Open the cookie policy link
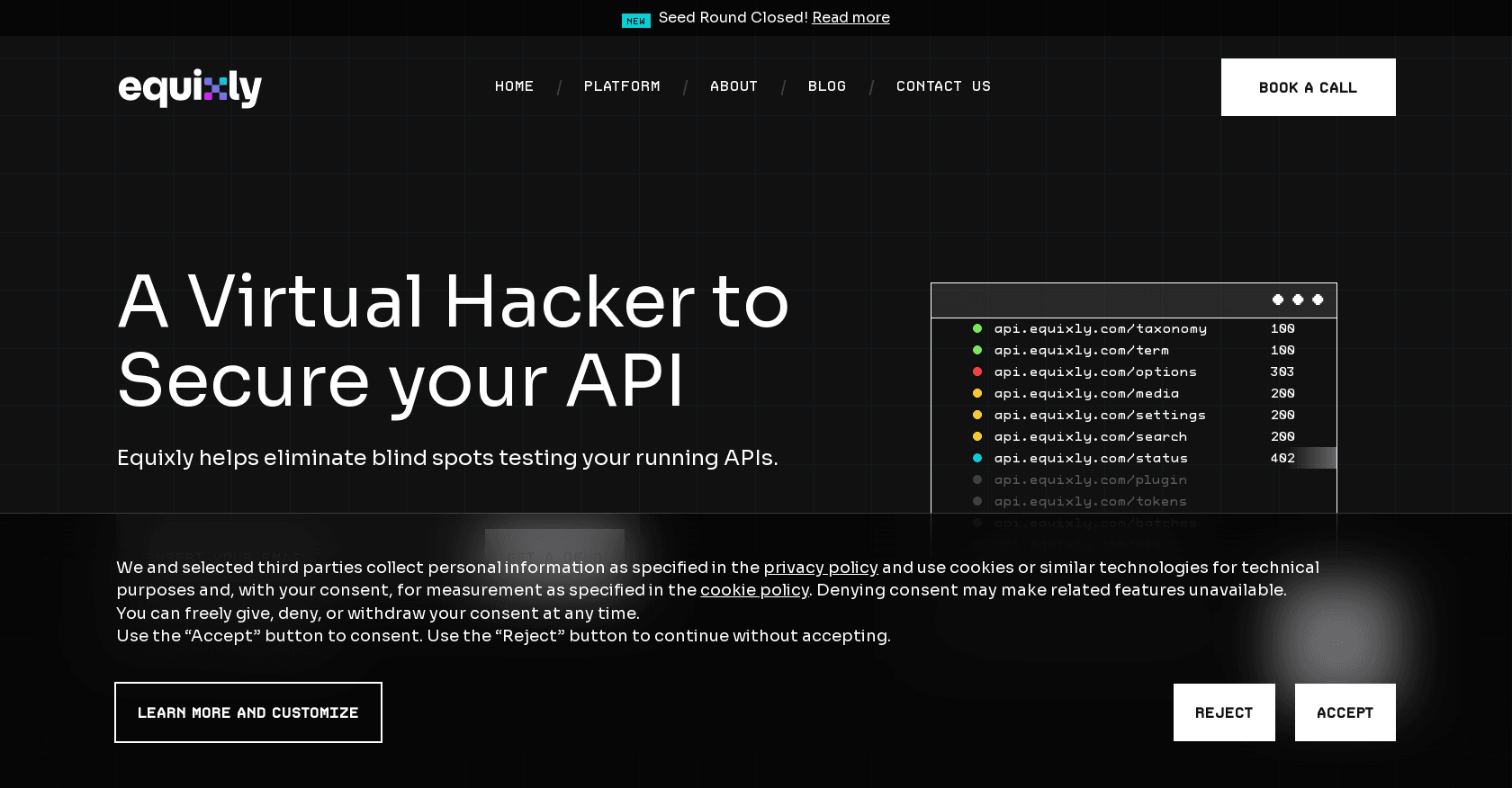The width and height of the screenshot is (1512, 788). point(754,590)
